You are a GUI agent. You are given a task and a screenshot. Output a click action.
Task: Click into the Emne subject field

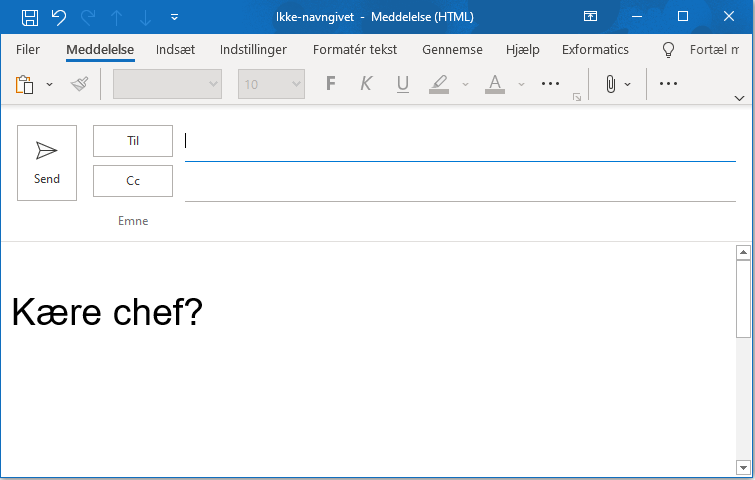tap(460, 221)
